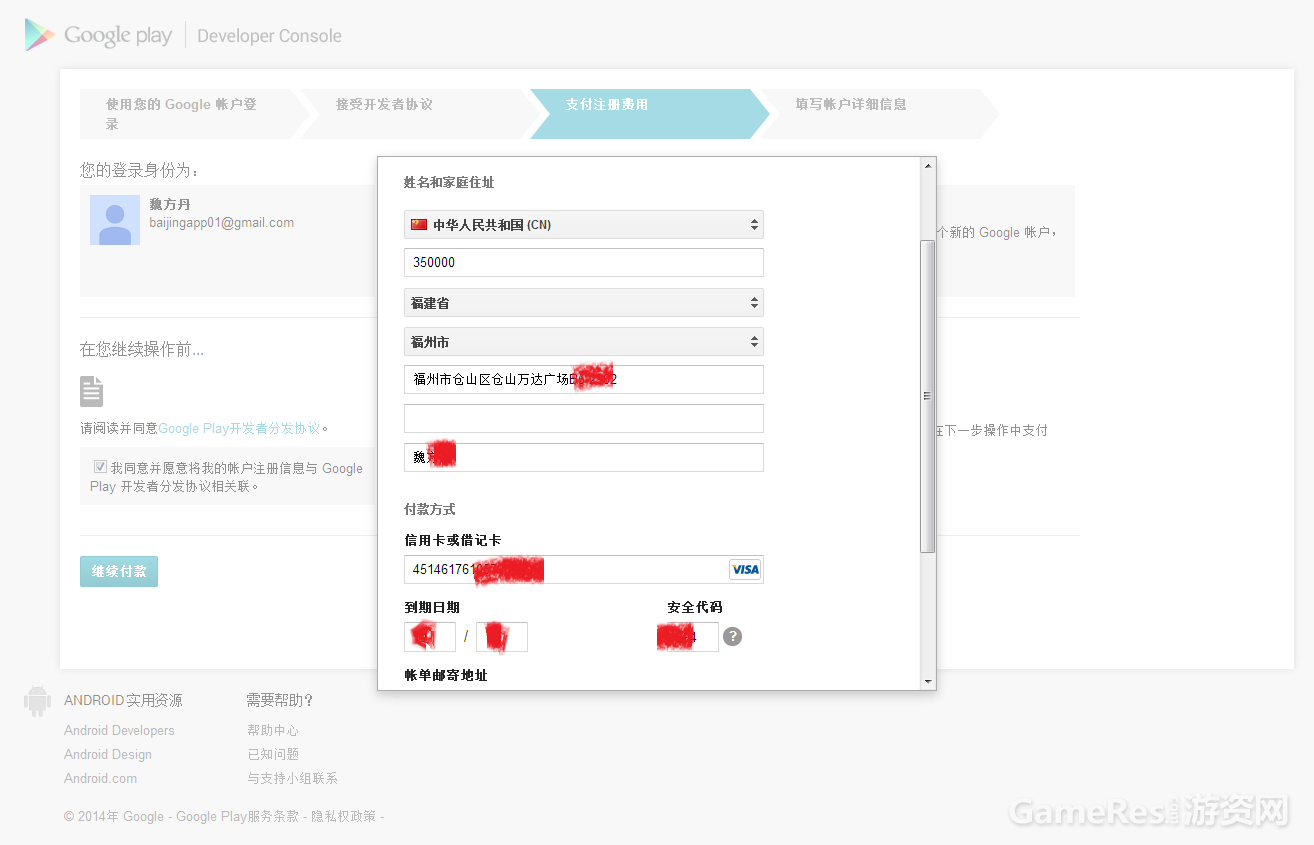
Task: Click the VISA card icon in card field
Action: (x=745, y=569)
